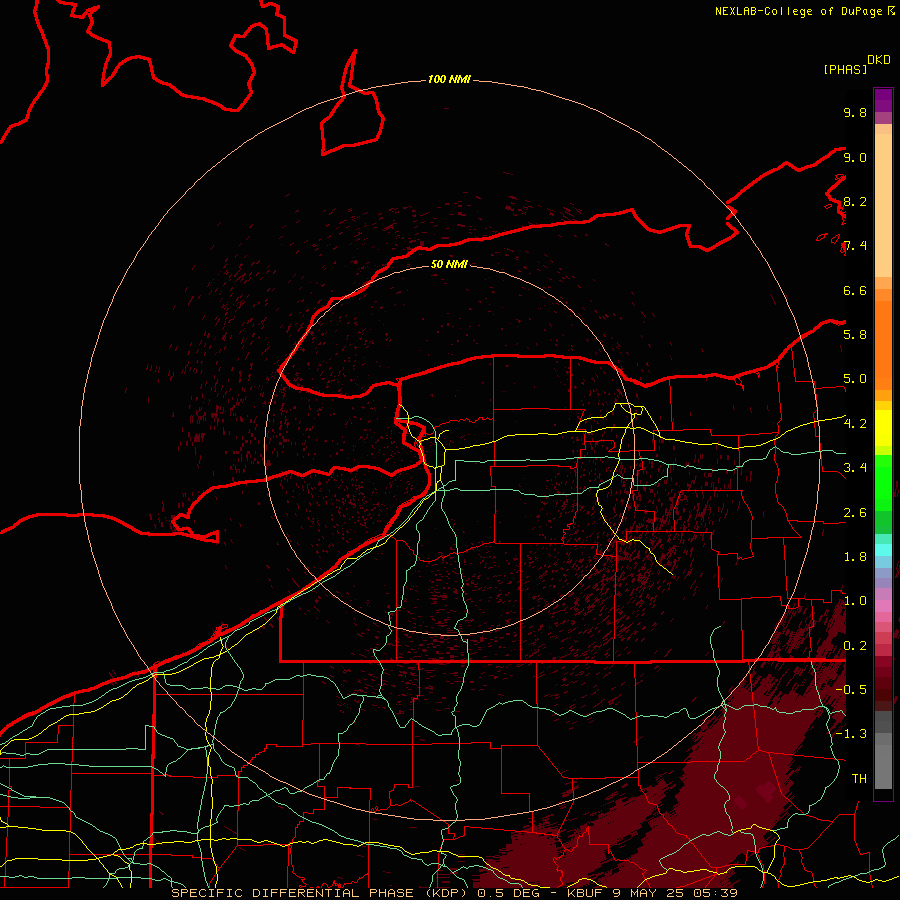The width and height of the screenshot is (900, 900).
Task: Click the 8.2 value on the color scale
Action: point(855,201)
